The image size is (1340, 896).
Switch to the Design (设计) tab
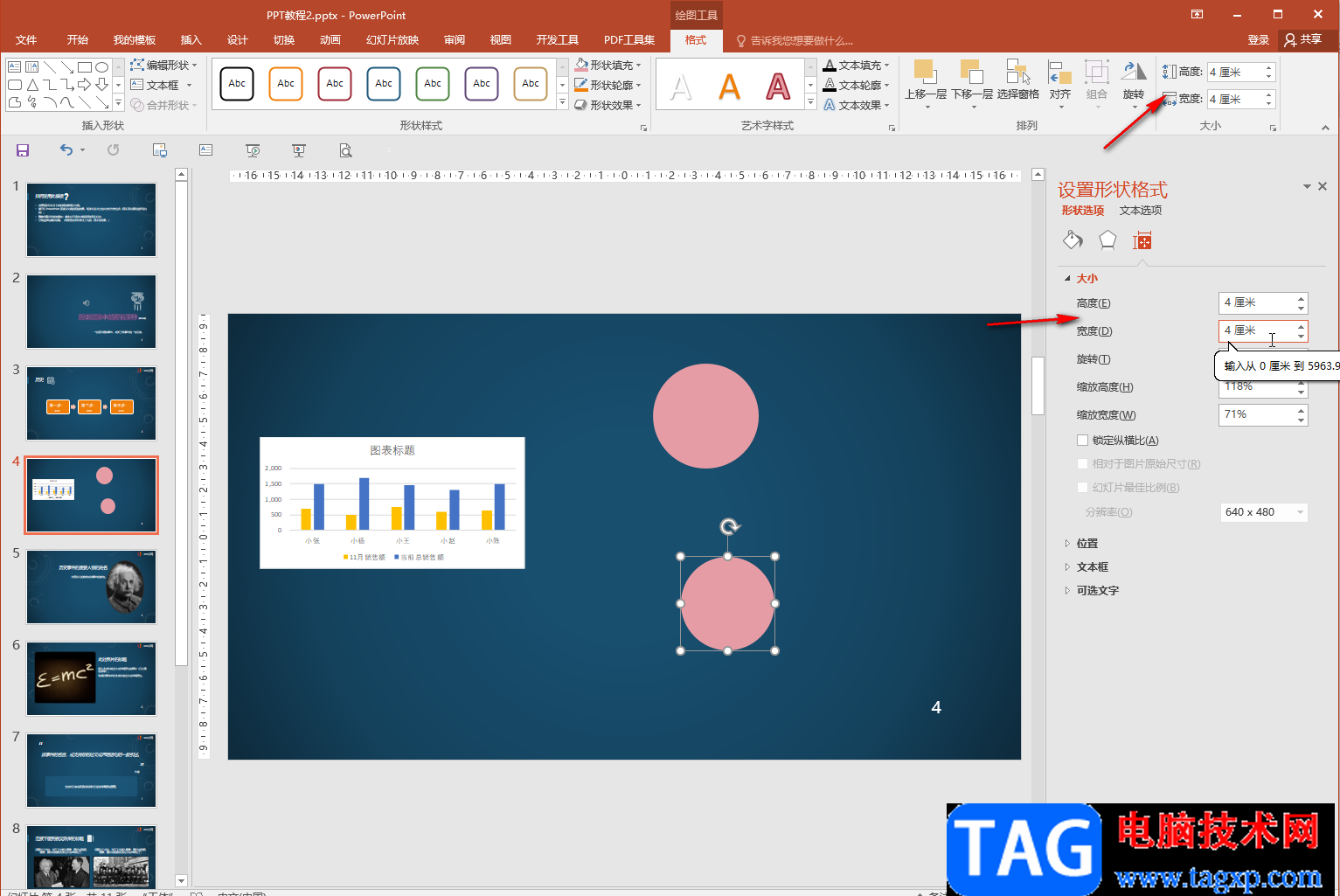click(x=237, y=39)
